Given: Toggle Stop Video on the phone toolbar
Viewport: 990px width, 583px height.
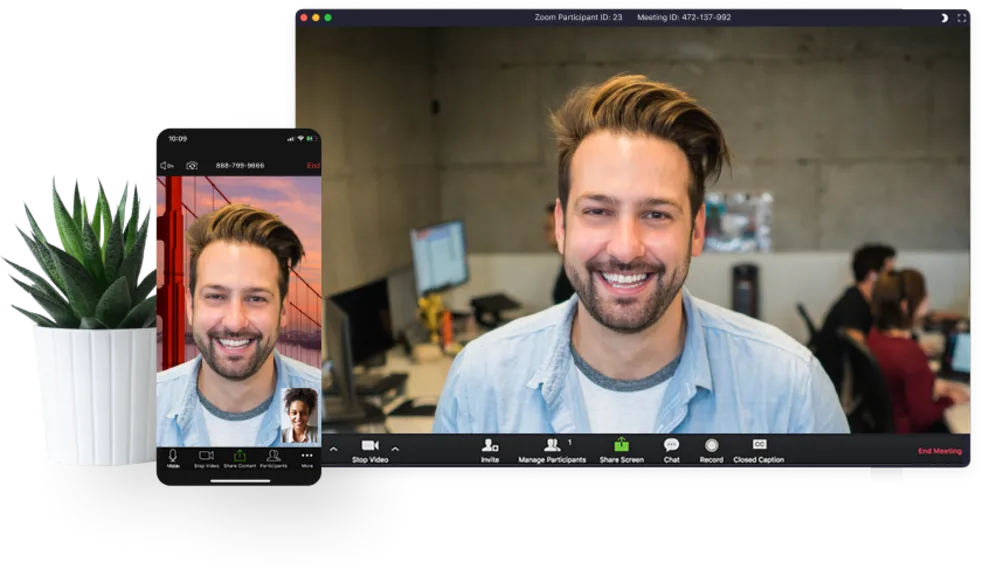Looking at the screenshot, I should [206, 457].
